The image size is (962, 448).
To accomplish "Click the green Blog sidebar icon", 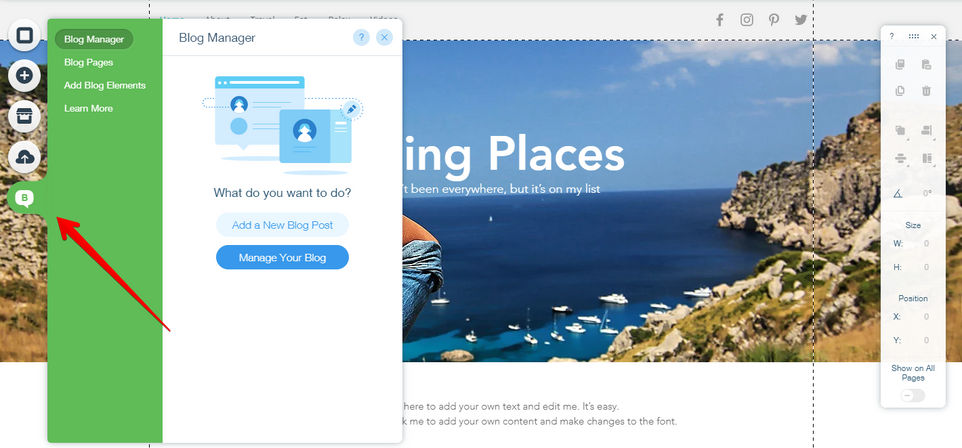I will (24, 198).
